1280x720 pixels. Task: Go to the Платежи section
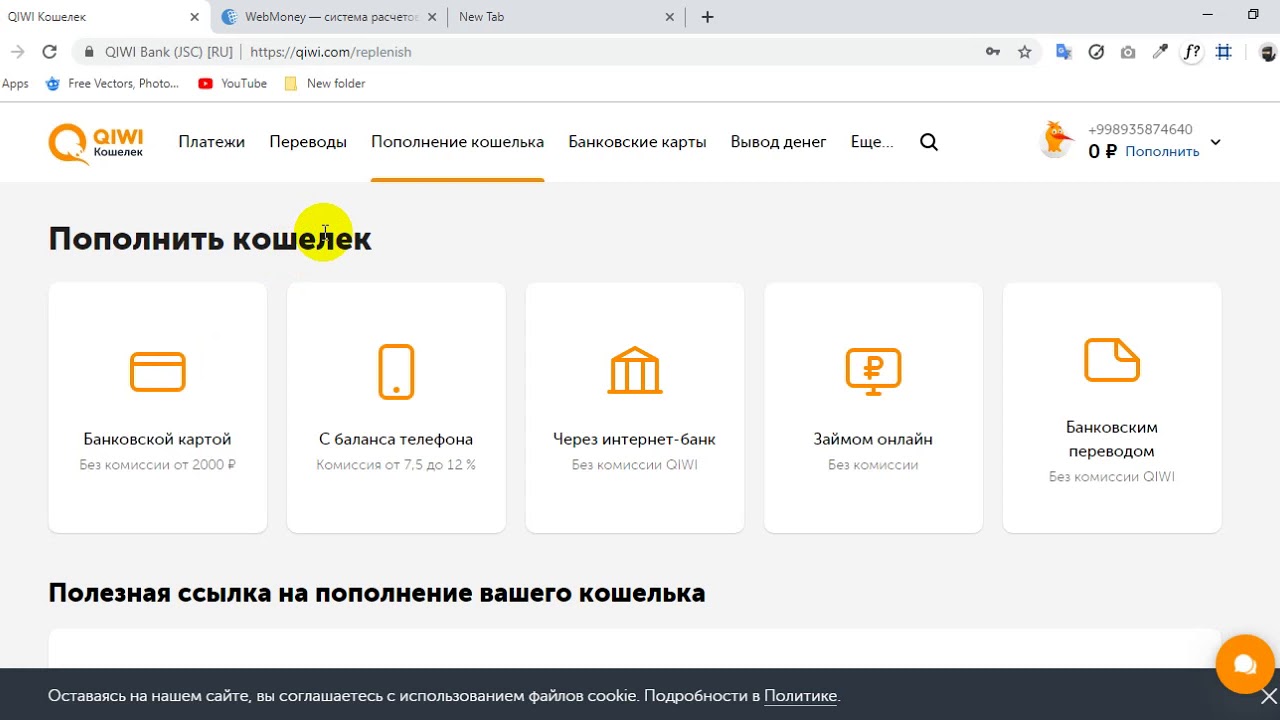212,142
